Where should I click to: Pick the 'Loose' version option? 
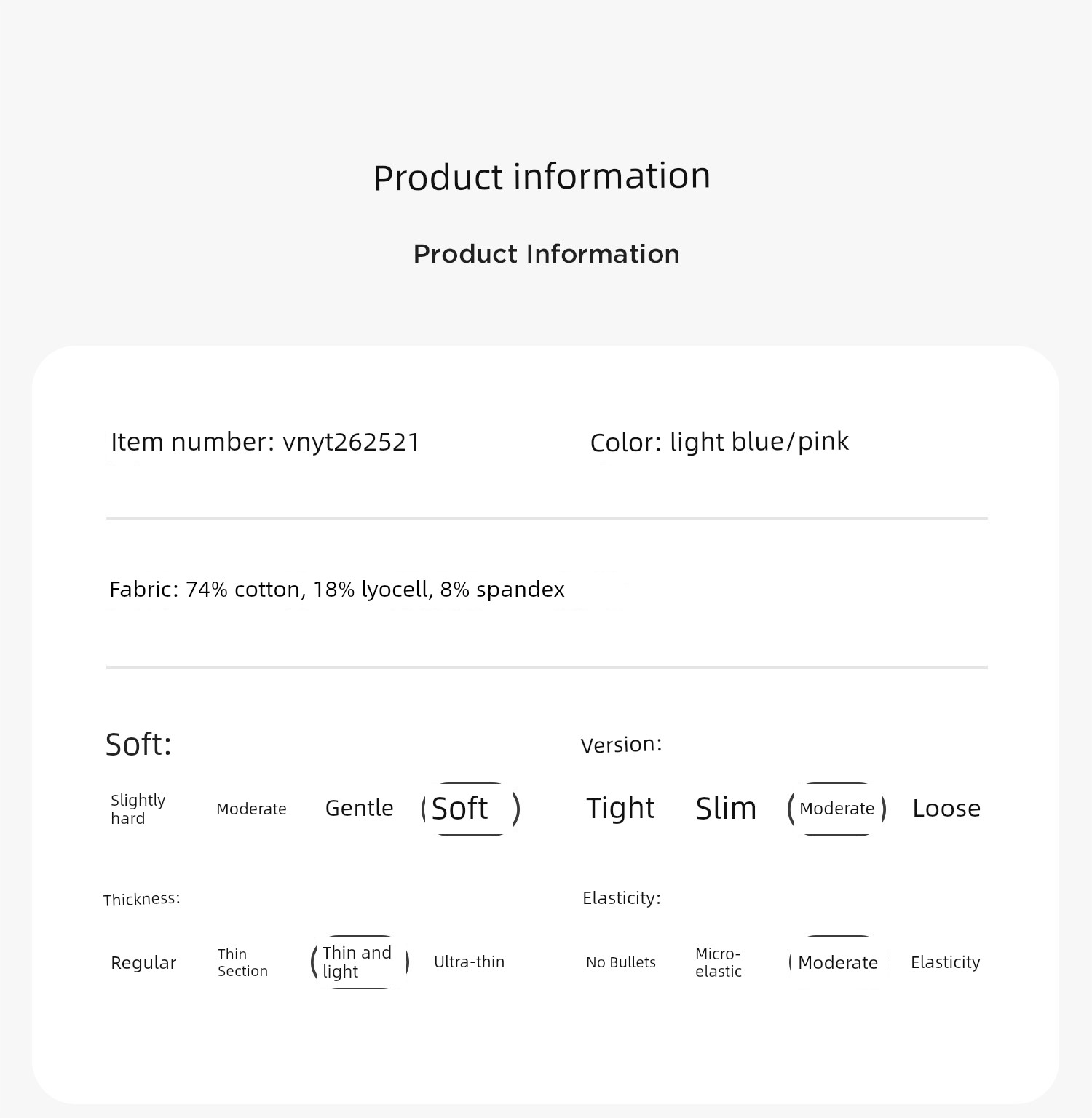[946, 808]
